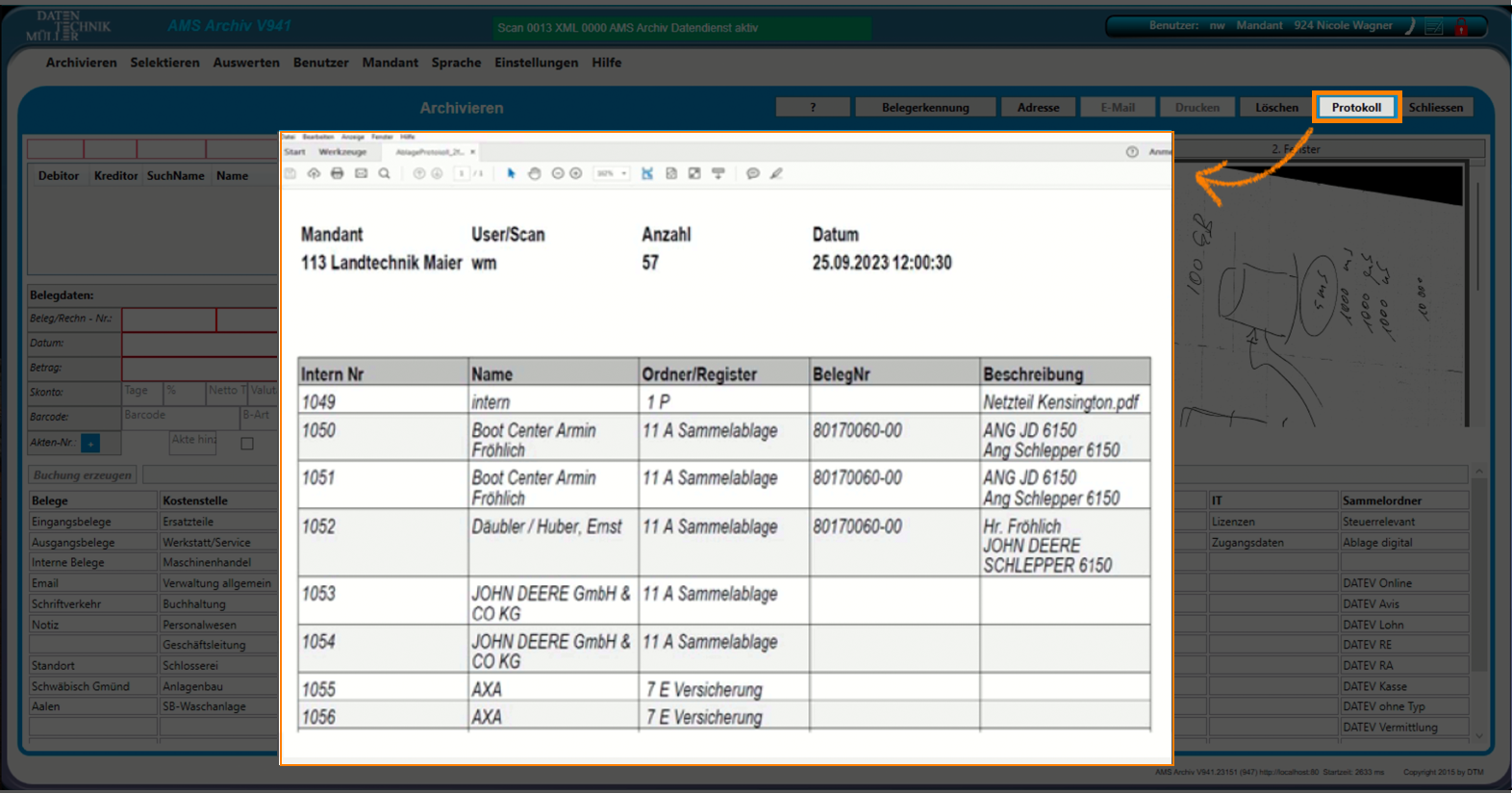
Task: Close the AblageProtokoll PDF tab
Action: 472,152
